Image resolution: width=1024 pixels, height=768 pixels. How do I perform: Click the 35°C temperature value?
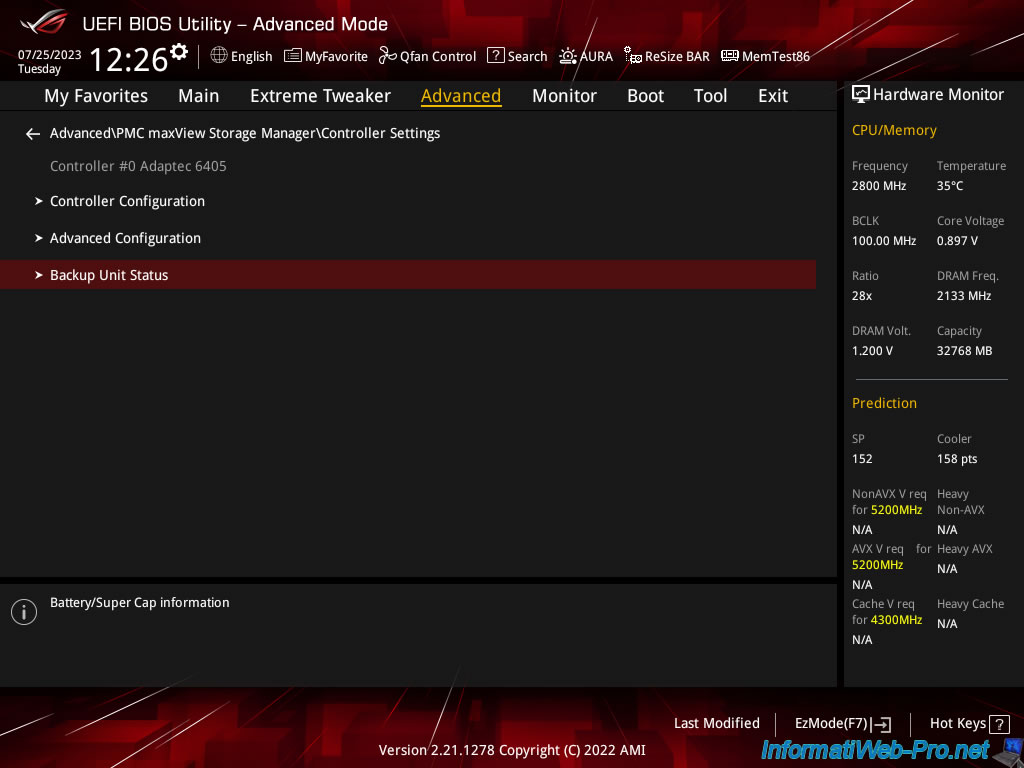[950, 186]
